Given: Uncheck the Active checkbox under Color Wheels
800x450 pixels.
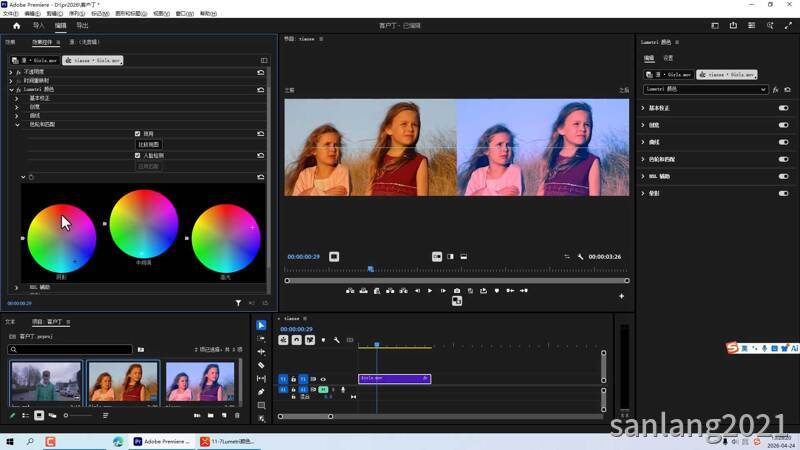Looking at the screenshot, I should coord(137,134).
